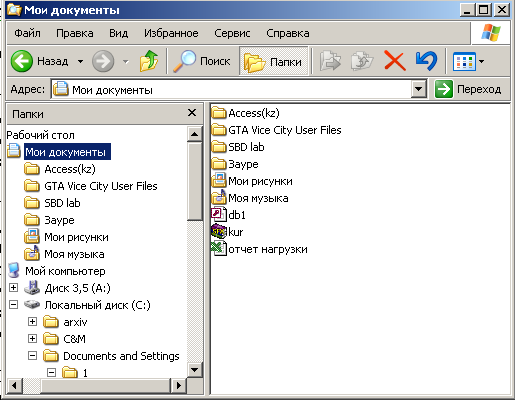
Task: Click the tree vertical scrollbar thumb
Action: point(194,181)
